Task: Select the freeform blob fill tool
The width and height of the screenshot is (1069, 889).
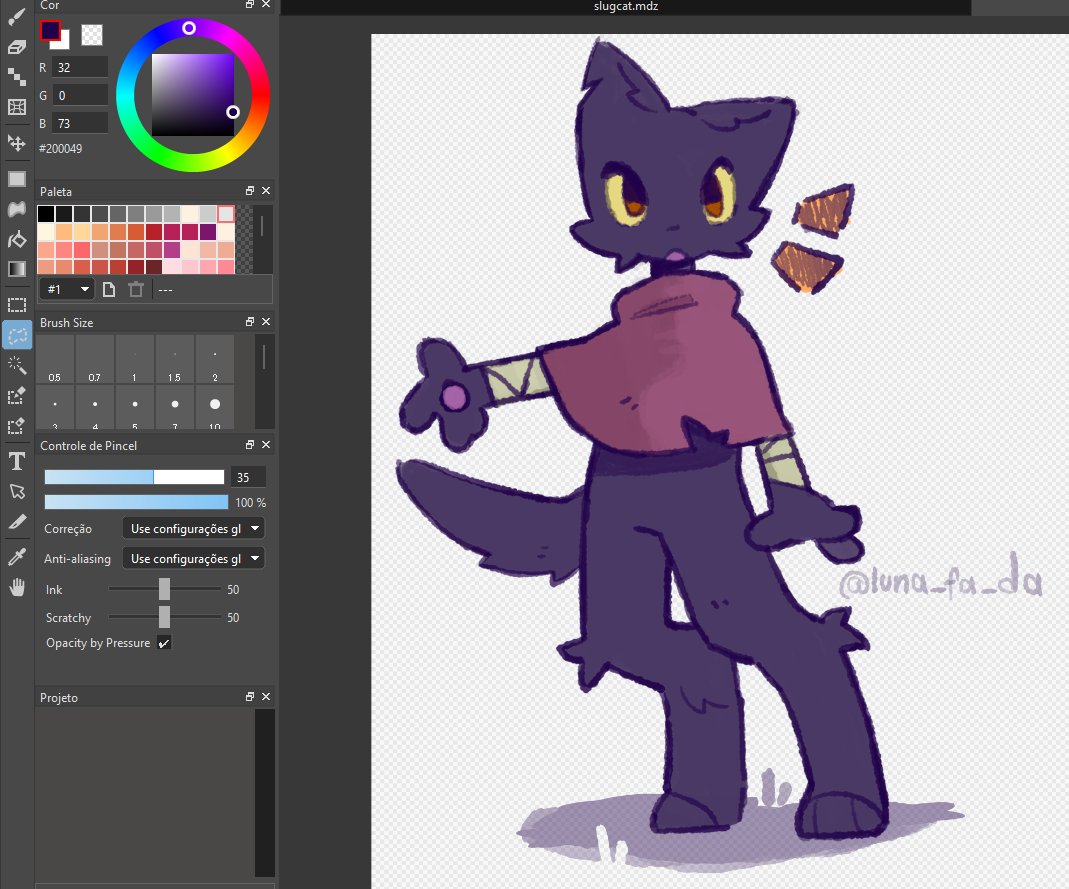Action: 16,209
